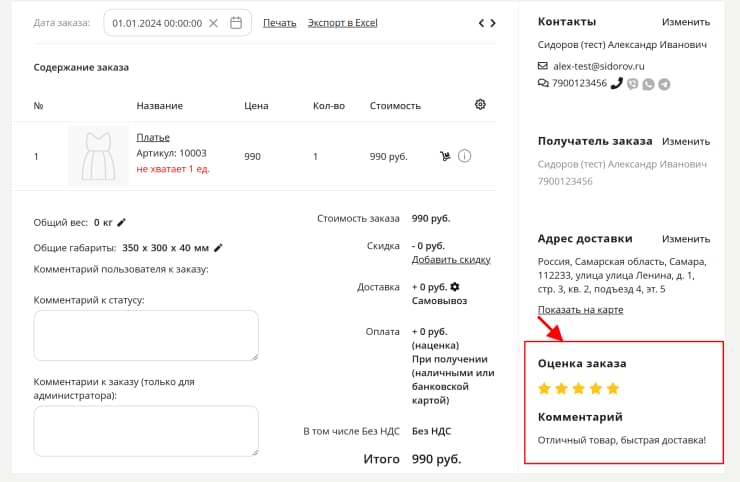The height and width of the screenshot is (482, 740).
Task: Contact customer via the WhatsApp icon
Action: 648,84
